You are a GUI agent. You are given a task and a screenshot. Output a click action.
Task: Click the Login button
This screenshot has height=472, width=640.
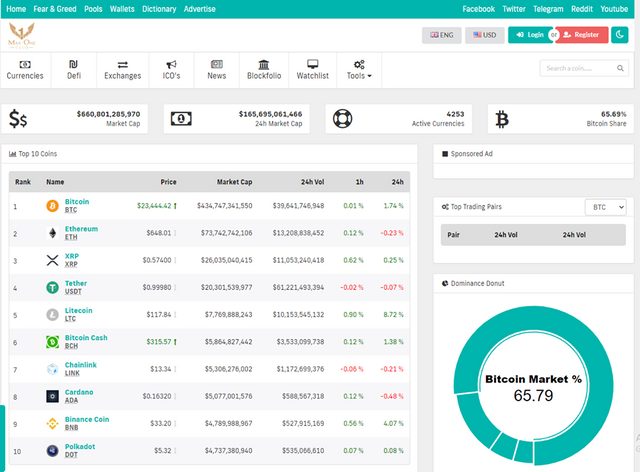529,35
